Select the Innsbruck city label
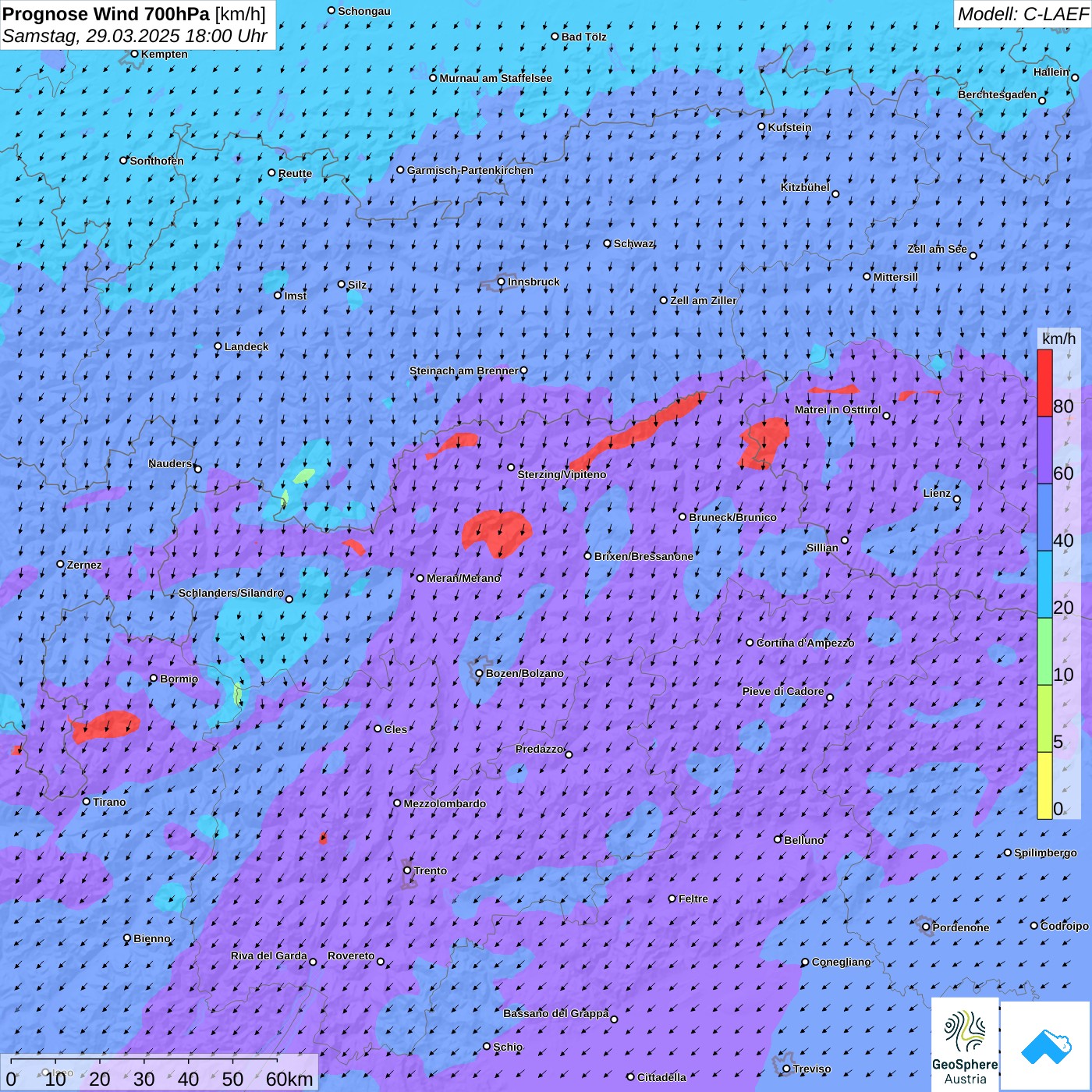This screenshot has height=1092, width=1092. [534, 282]
